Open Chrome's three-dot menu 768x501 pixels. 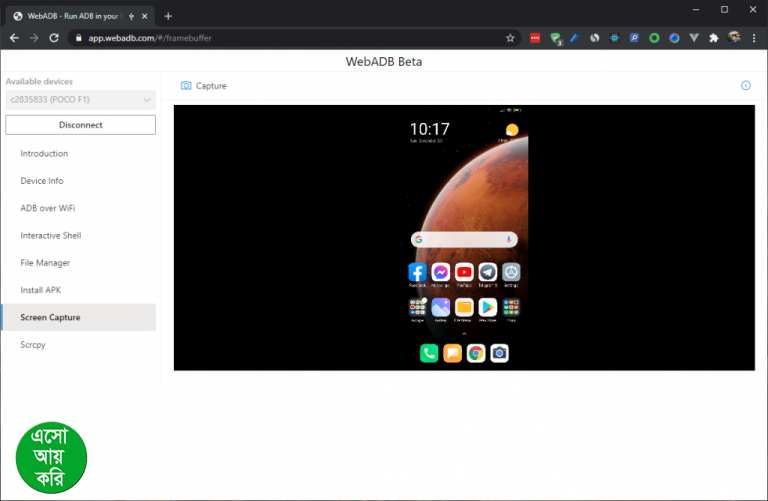click(x=754, y=38)
